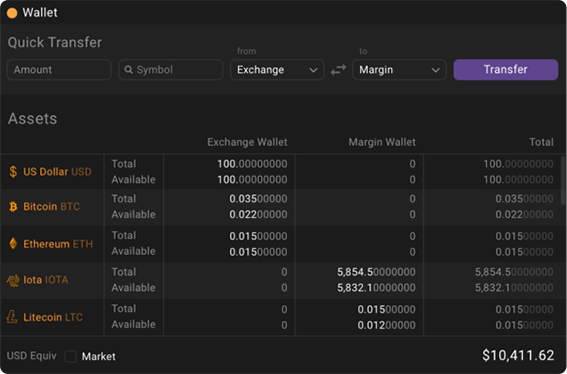Viewport: 567px width, 374px height.
Task: Click the Litecoin LTC coin icon
Action: click(x=12, y=317)
